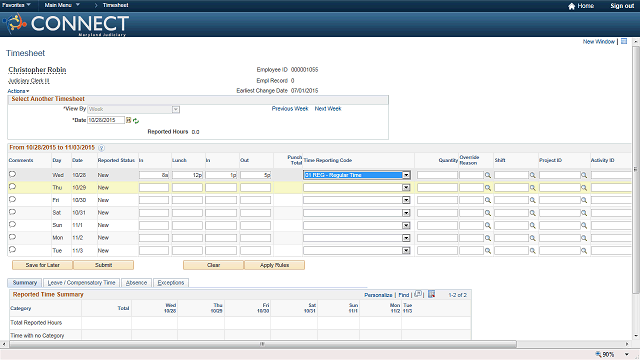The height and width of the screenshot is (360, 640).
Task: Open Time Reporting Code dropdown for Sun 11/1
Action: [x=406, y=225]
